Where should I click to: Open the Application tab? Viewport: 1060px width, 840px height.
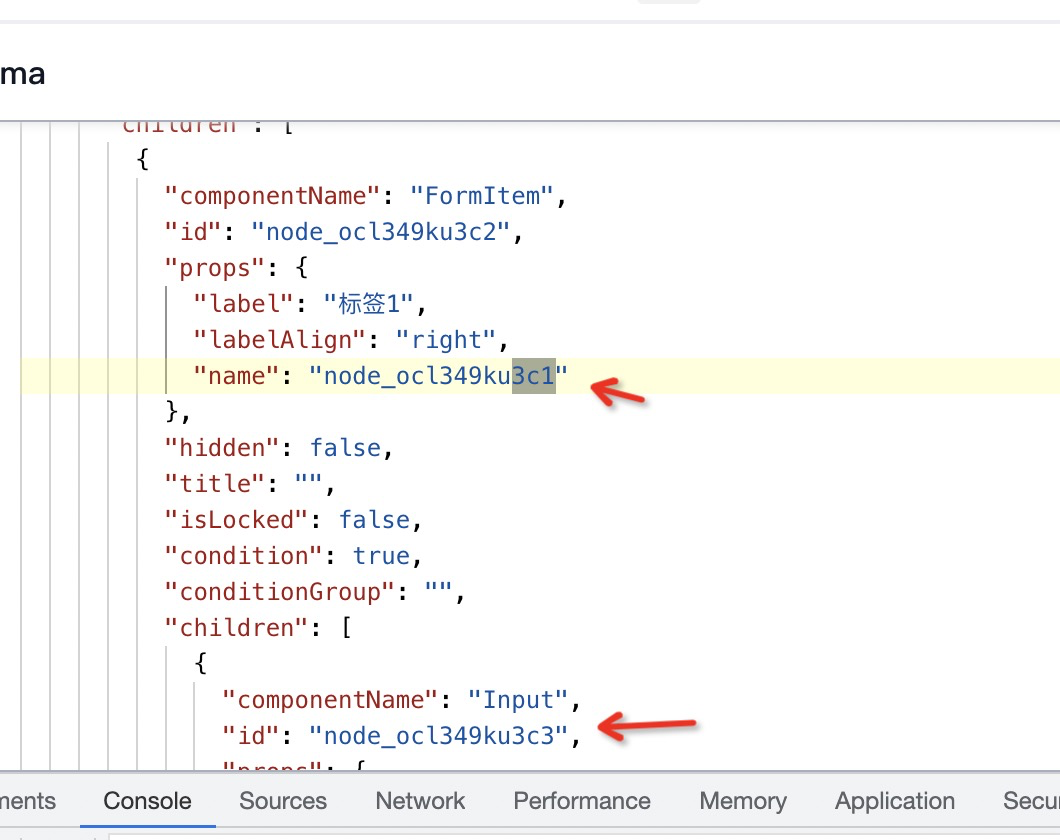pyautogui.click(x=894, y=801)
